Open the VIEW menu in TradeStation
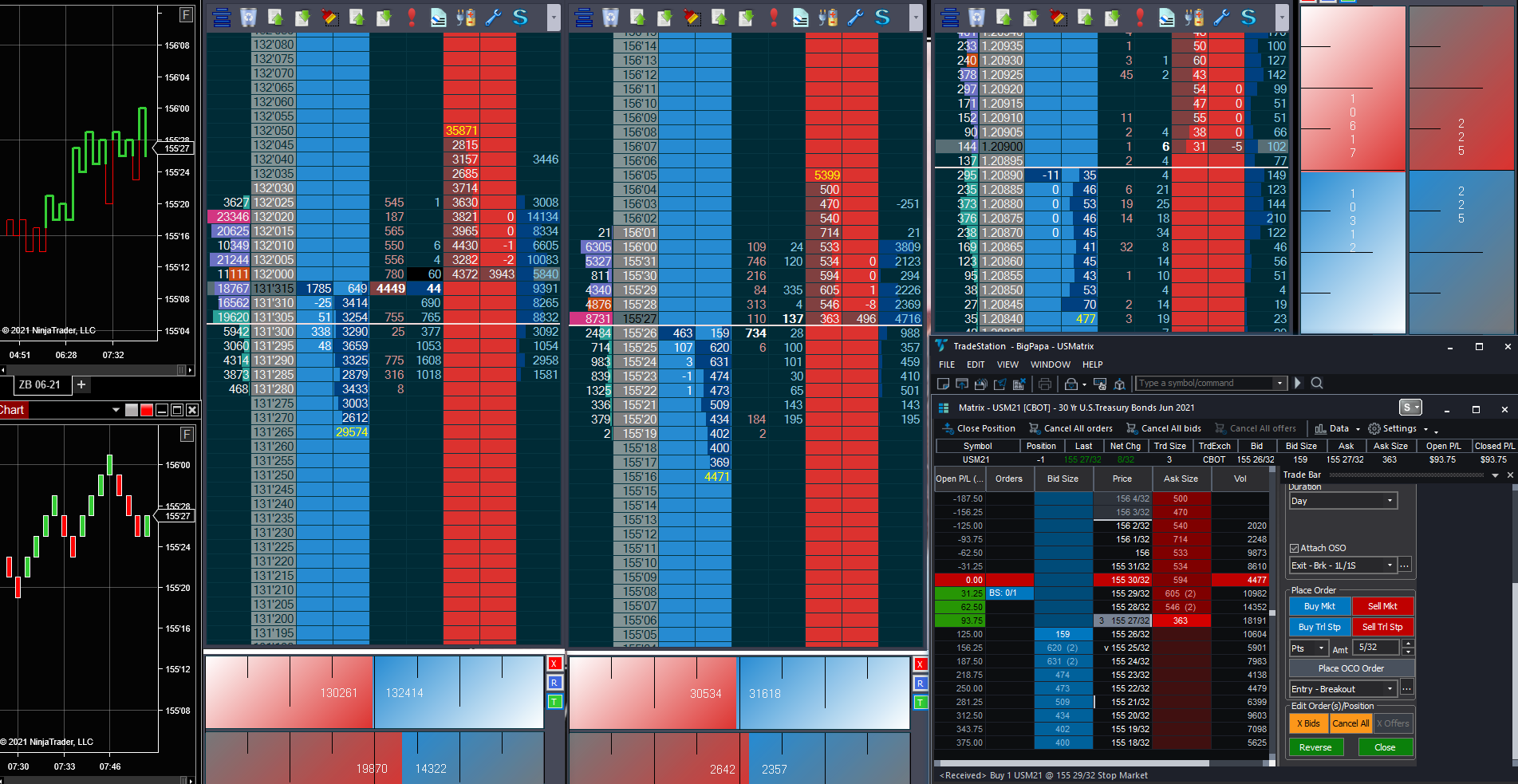 1007,364
